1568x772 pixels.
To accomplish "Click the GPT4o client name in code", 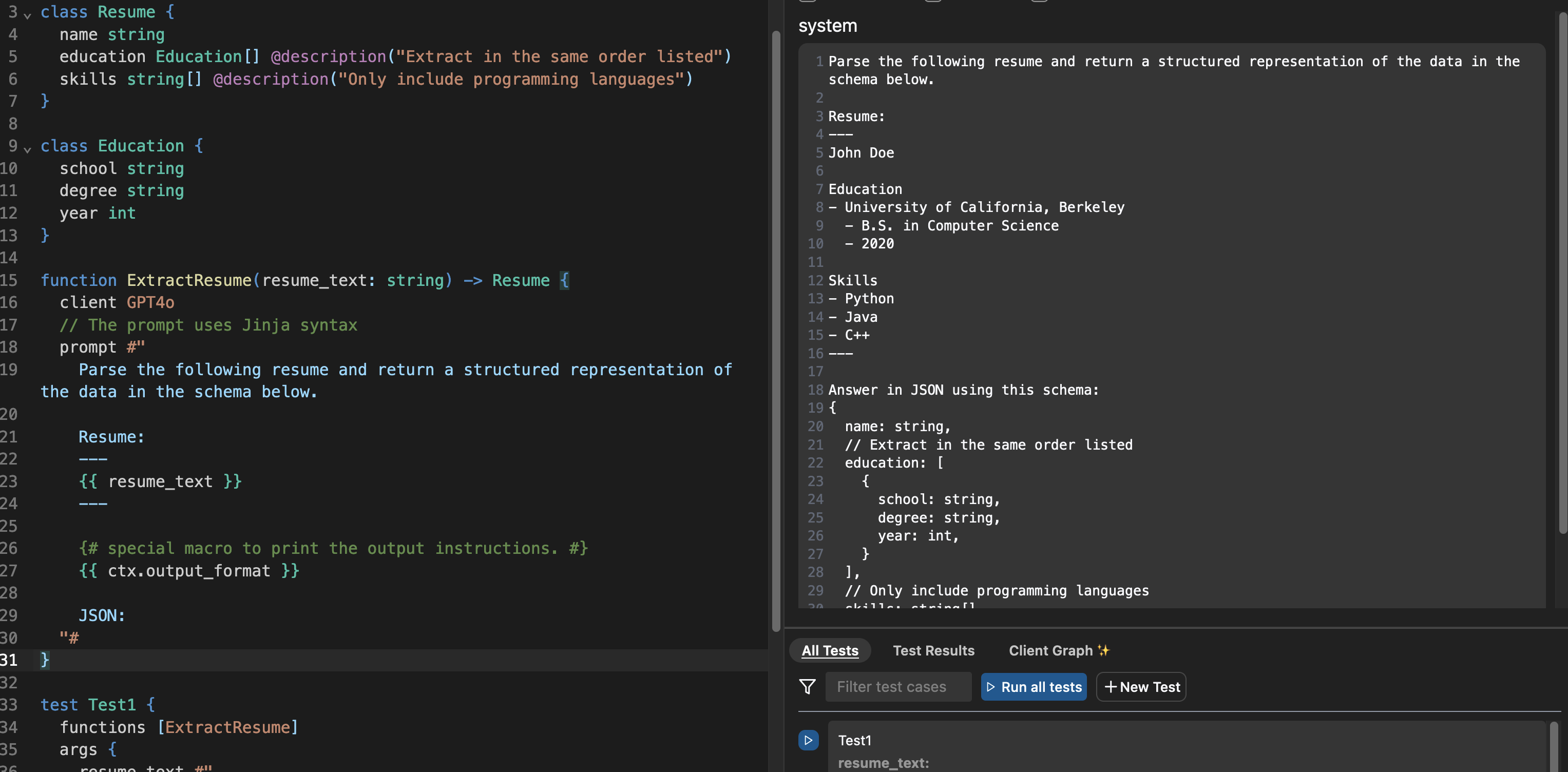I will [150, 302].
